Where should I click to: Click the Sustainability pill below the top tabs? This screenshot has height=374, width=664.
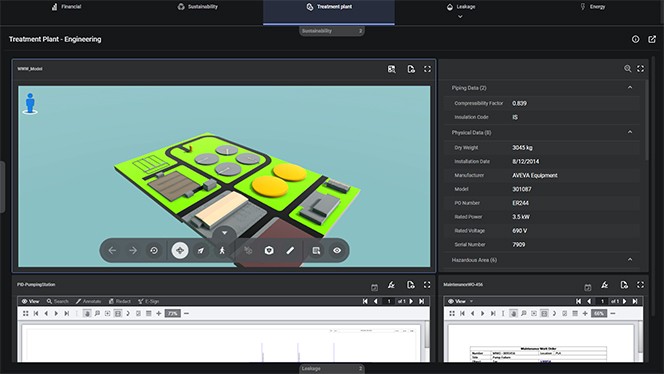(x=332, y=31)
